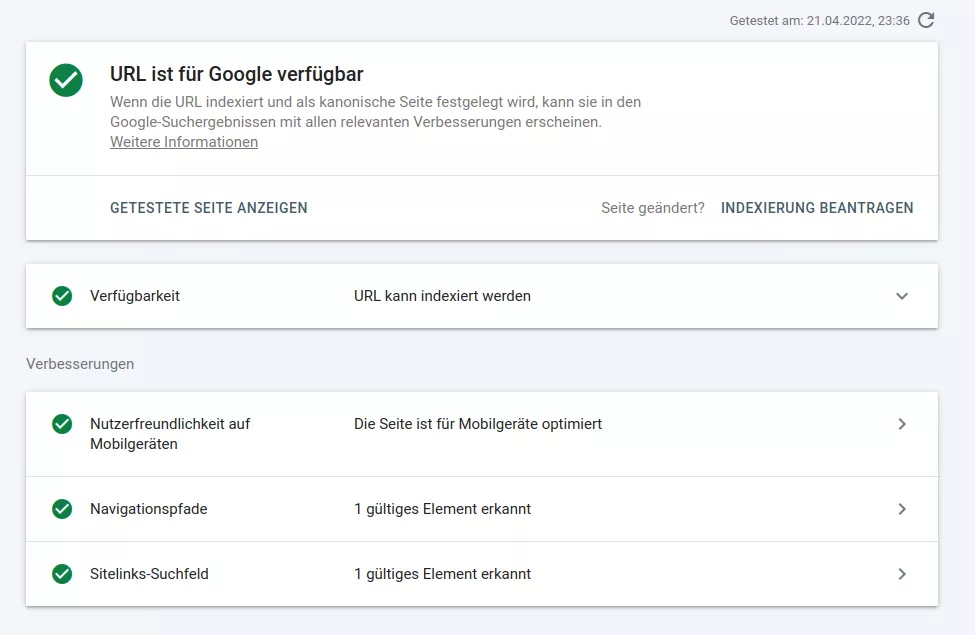The image size is (975, 635).
Task: Click the Sitelinks-Suchfeld row label
Action: (149, 573)
